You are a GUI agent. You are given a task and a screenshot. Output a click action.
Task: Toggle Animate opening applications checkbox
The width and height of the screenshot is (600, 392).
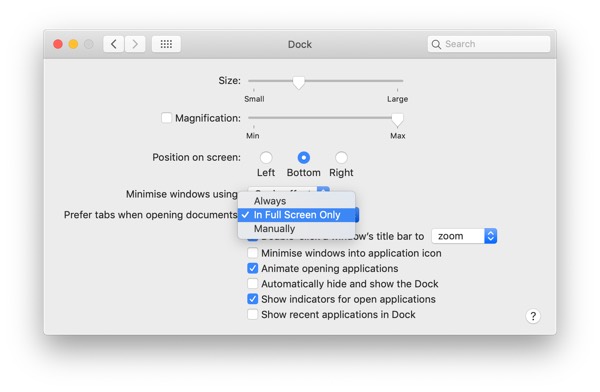click(x=253, y=268)
